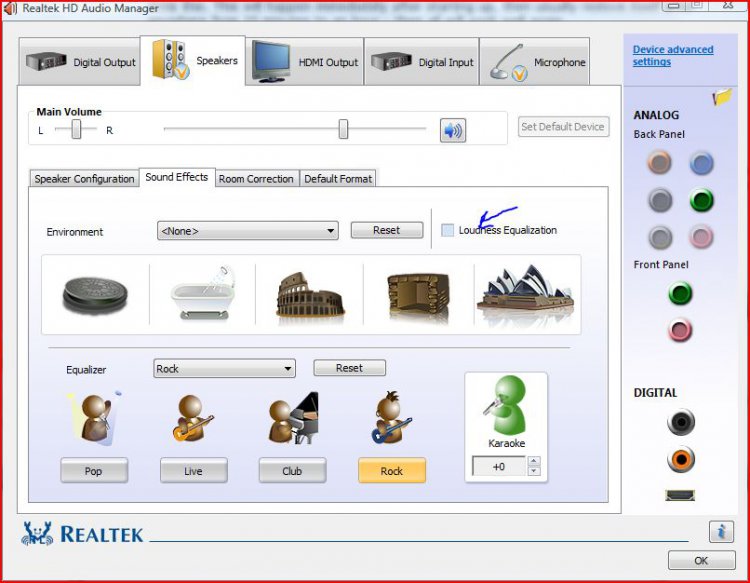
Task: Select the stone room environment icon
Action: (x=418, y=296)
